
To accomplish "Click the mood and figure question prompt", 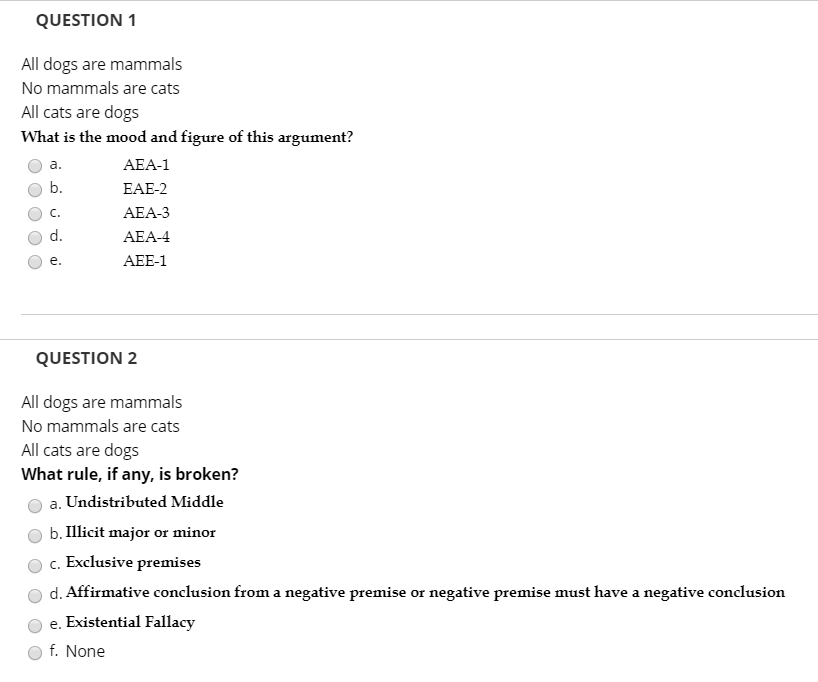I will click(x=185, y=137).
